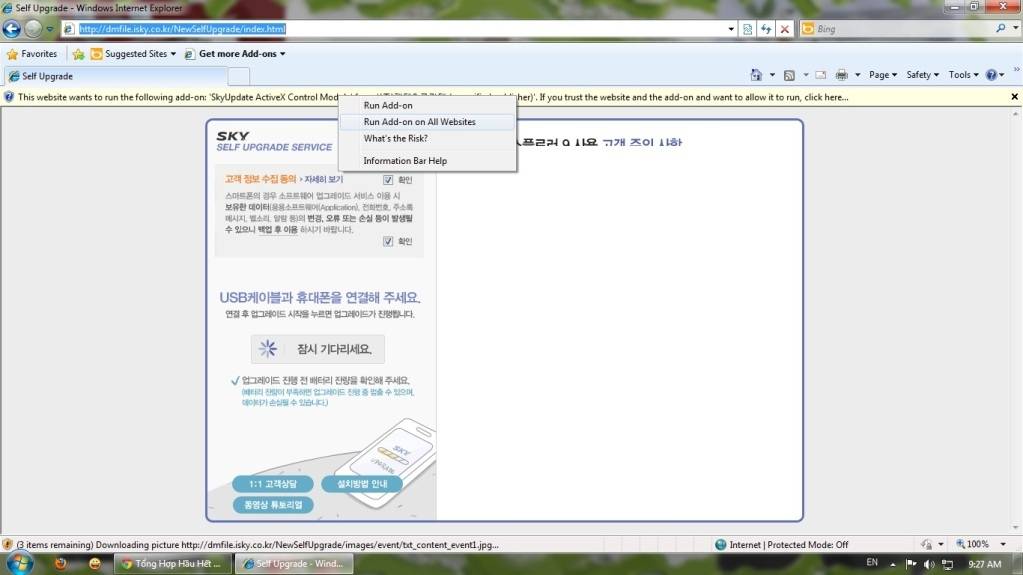Open the search provider dropdown arrow
Screen dimensions: 1023x575
coord(1015,28)
